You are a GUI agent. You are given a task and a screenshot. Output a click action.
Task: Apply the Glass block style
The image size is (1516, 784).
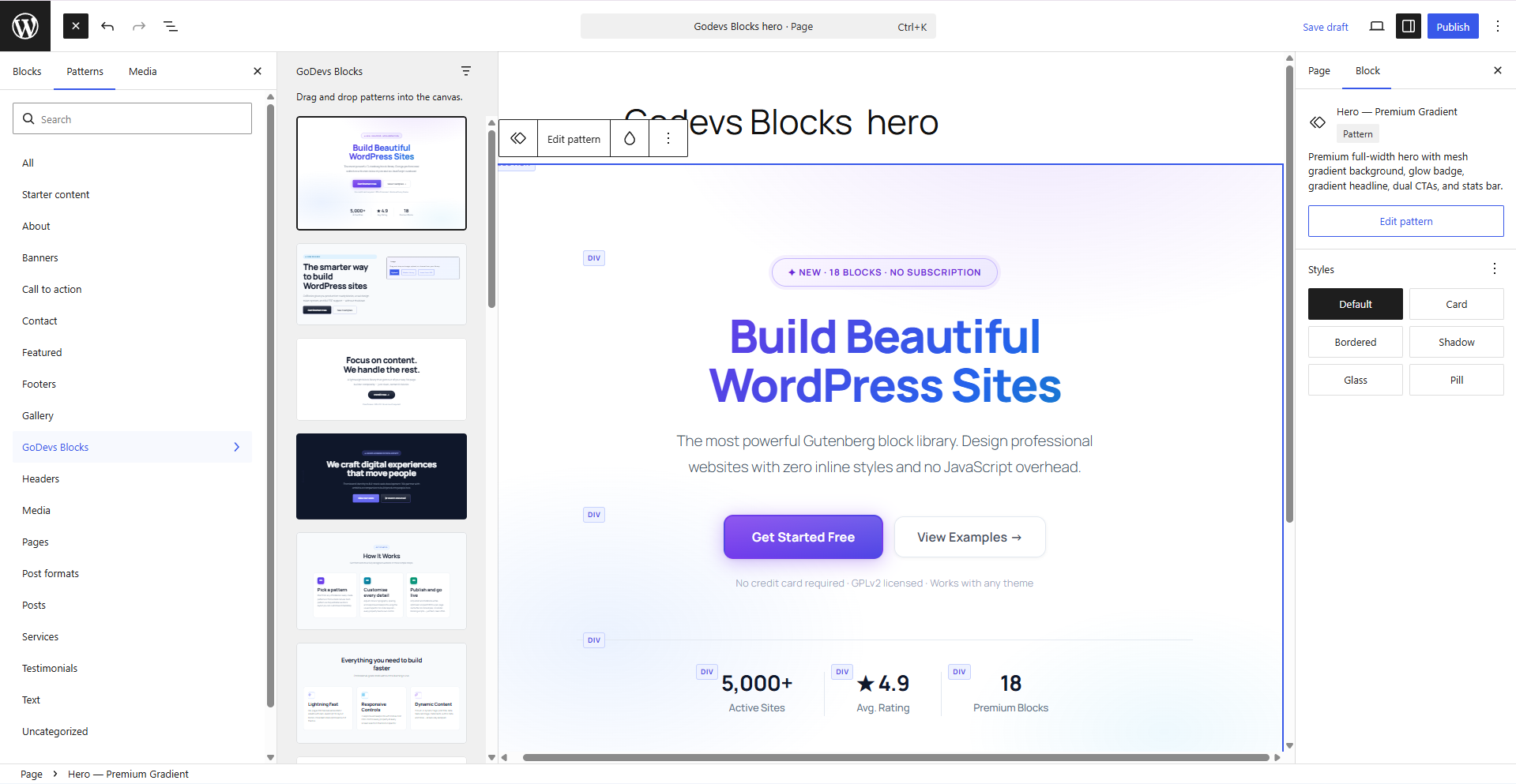tap(1356, 380)
